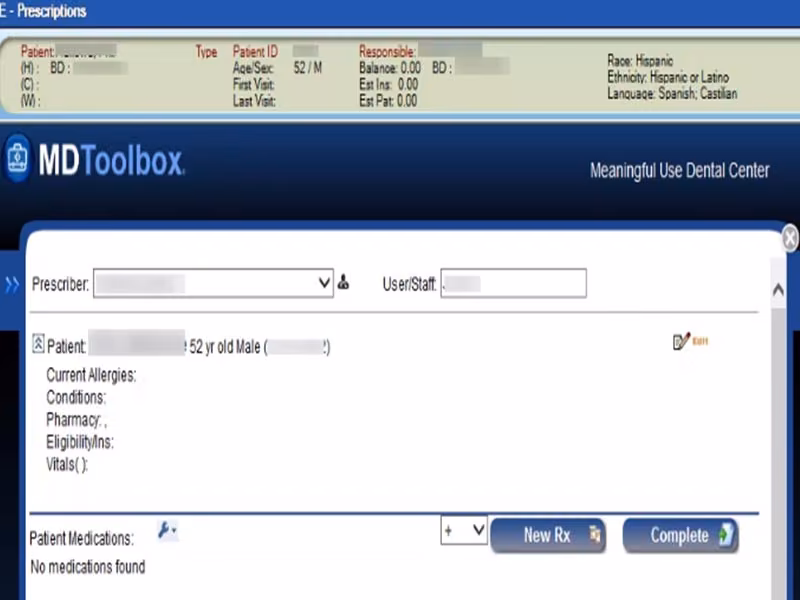800x600 pixels.
Task: Click the Eligibility/Ins label
Action: coord(80,442)
